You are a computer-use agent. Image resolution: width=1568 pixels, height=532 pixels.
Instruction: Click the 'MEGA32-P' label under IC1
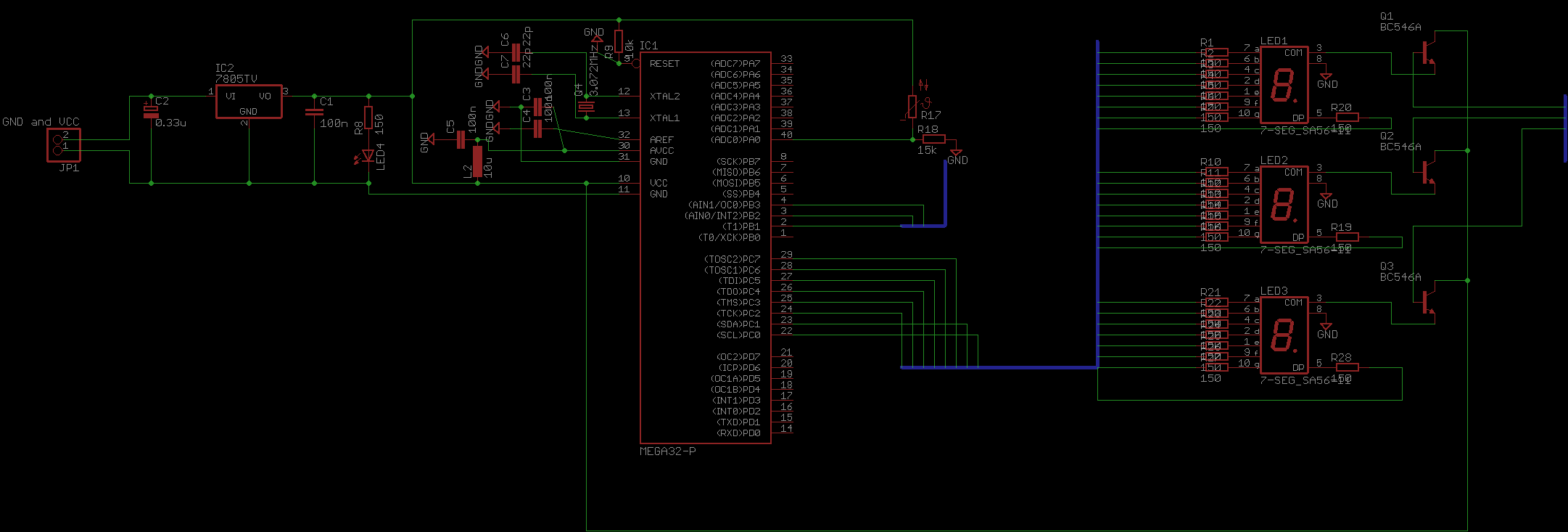(667, 451)
